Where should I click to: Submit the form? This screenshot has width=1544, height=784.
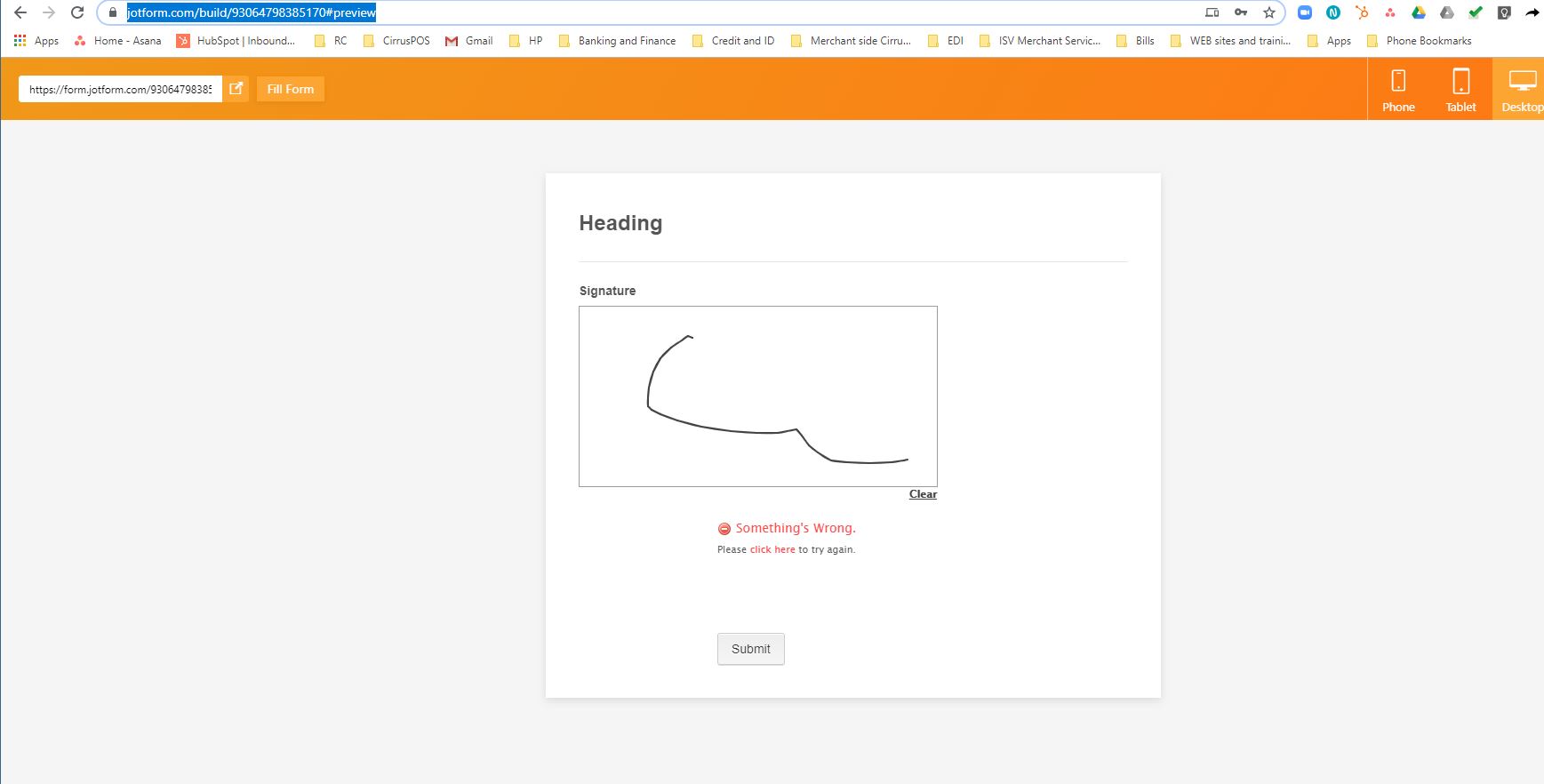point(751,649)
